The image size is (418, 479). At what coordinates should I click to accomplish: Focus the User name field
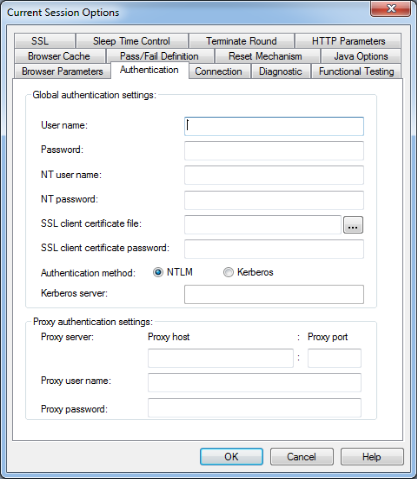[x=274, y=126]
